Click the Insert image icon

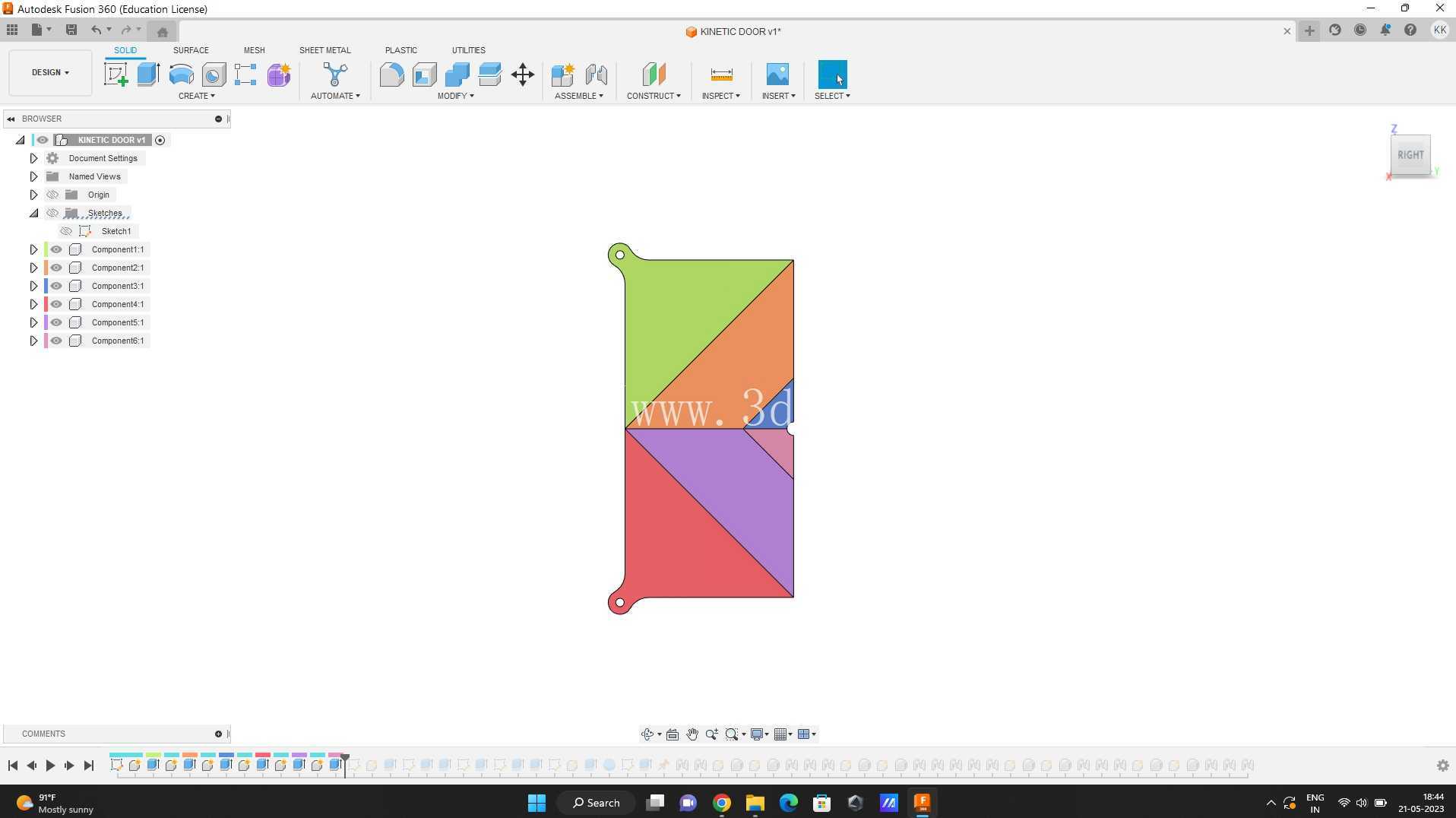click(777, 75)
